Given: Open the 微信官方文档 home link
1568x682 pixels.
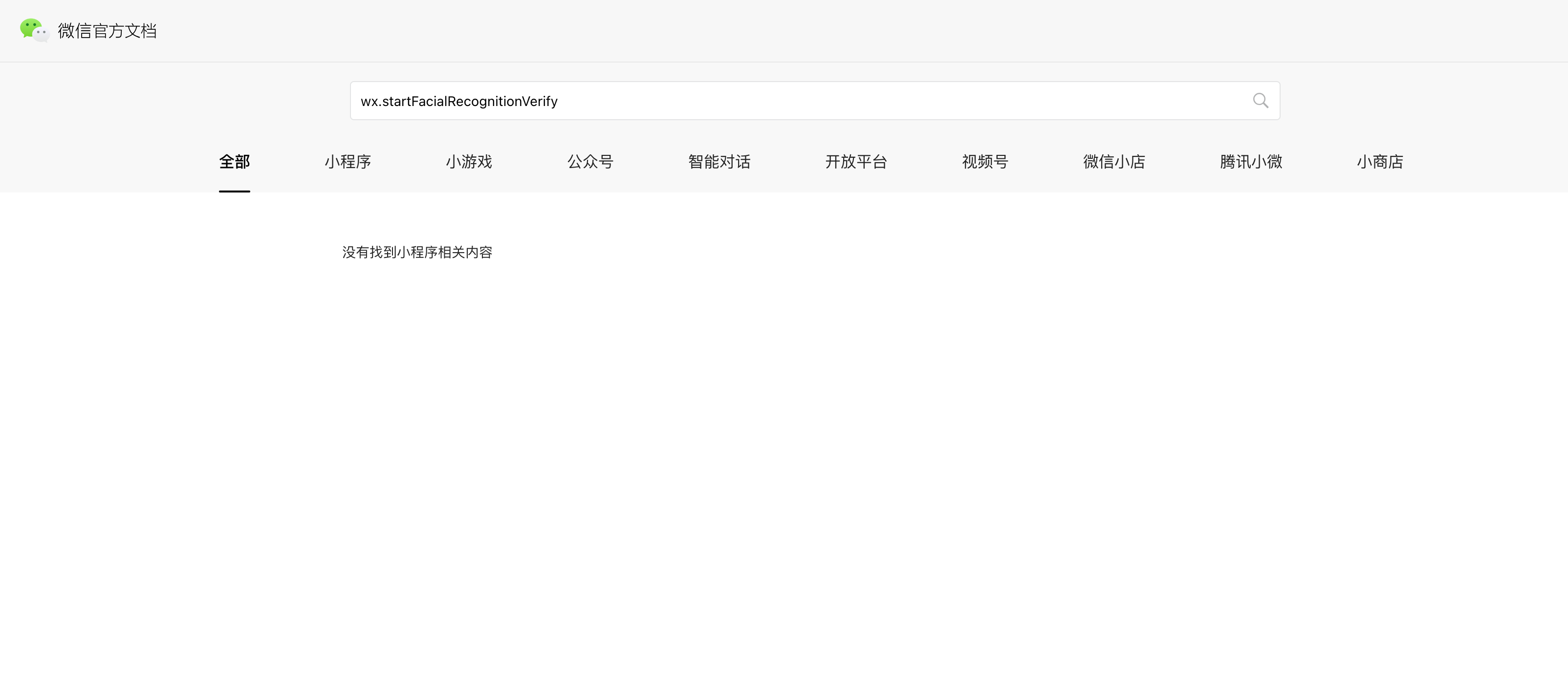Looking at the screenshot, I should [x=107, y=31].
